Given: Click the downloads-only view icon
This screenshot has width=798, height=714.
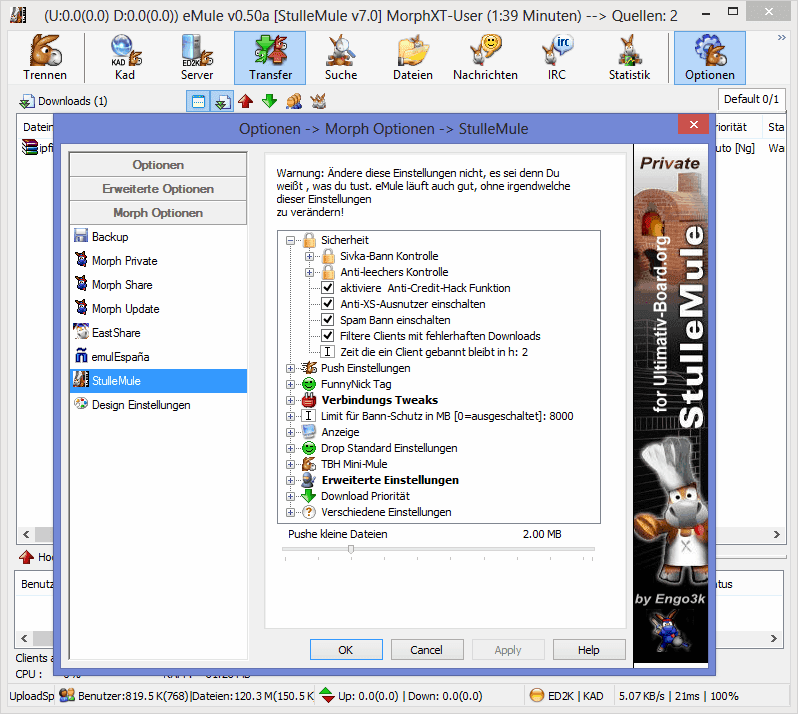Looking at the screenshot, I should pos(222,102).
